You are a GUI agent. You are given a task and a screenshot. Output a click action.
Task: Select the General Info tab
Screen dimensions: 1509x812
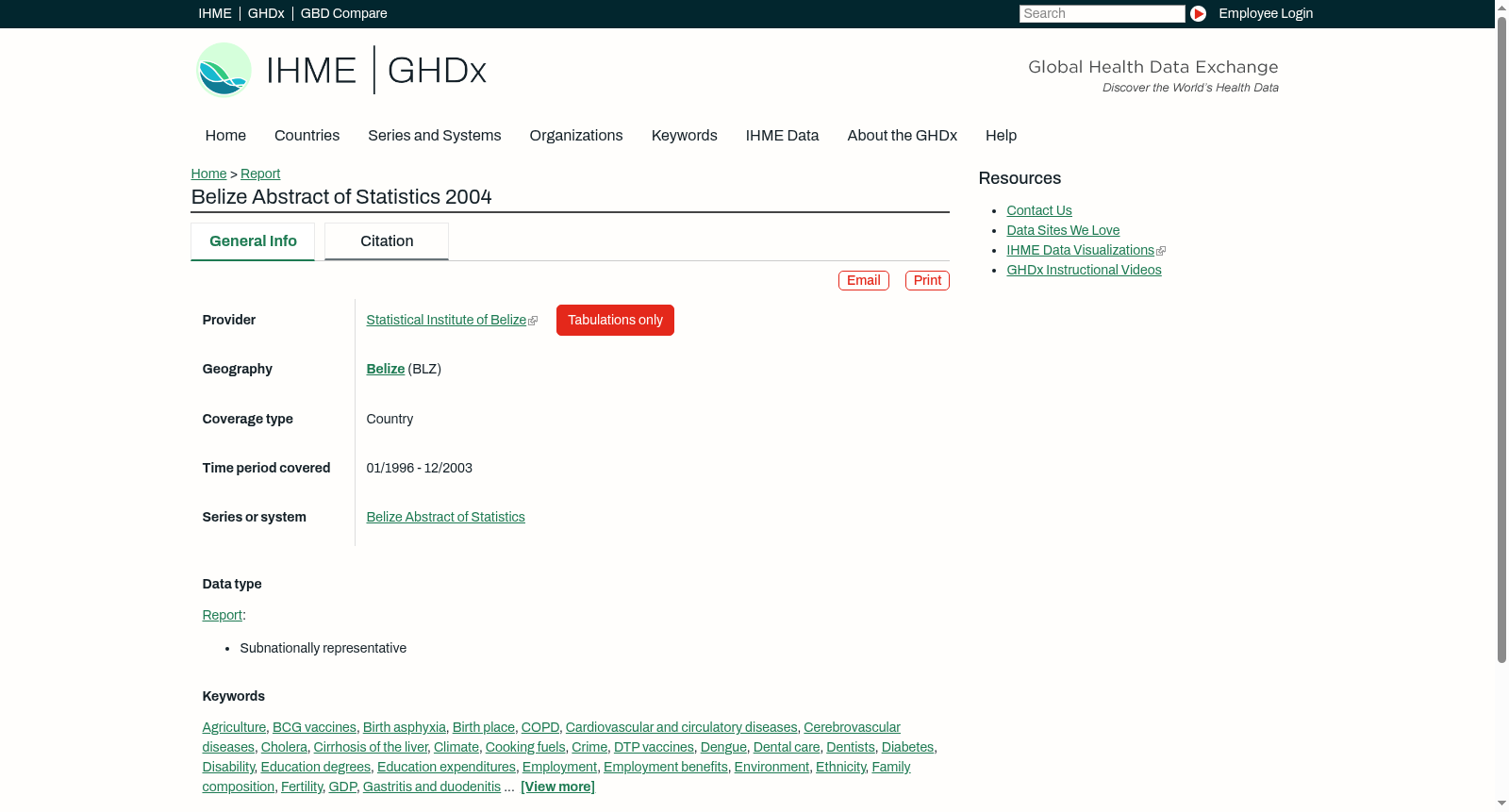(x=253, y=241)
